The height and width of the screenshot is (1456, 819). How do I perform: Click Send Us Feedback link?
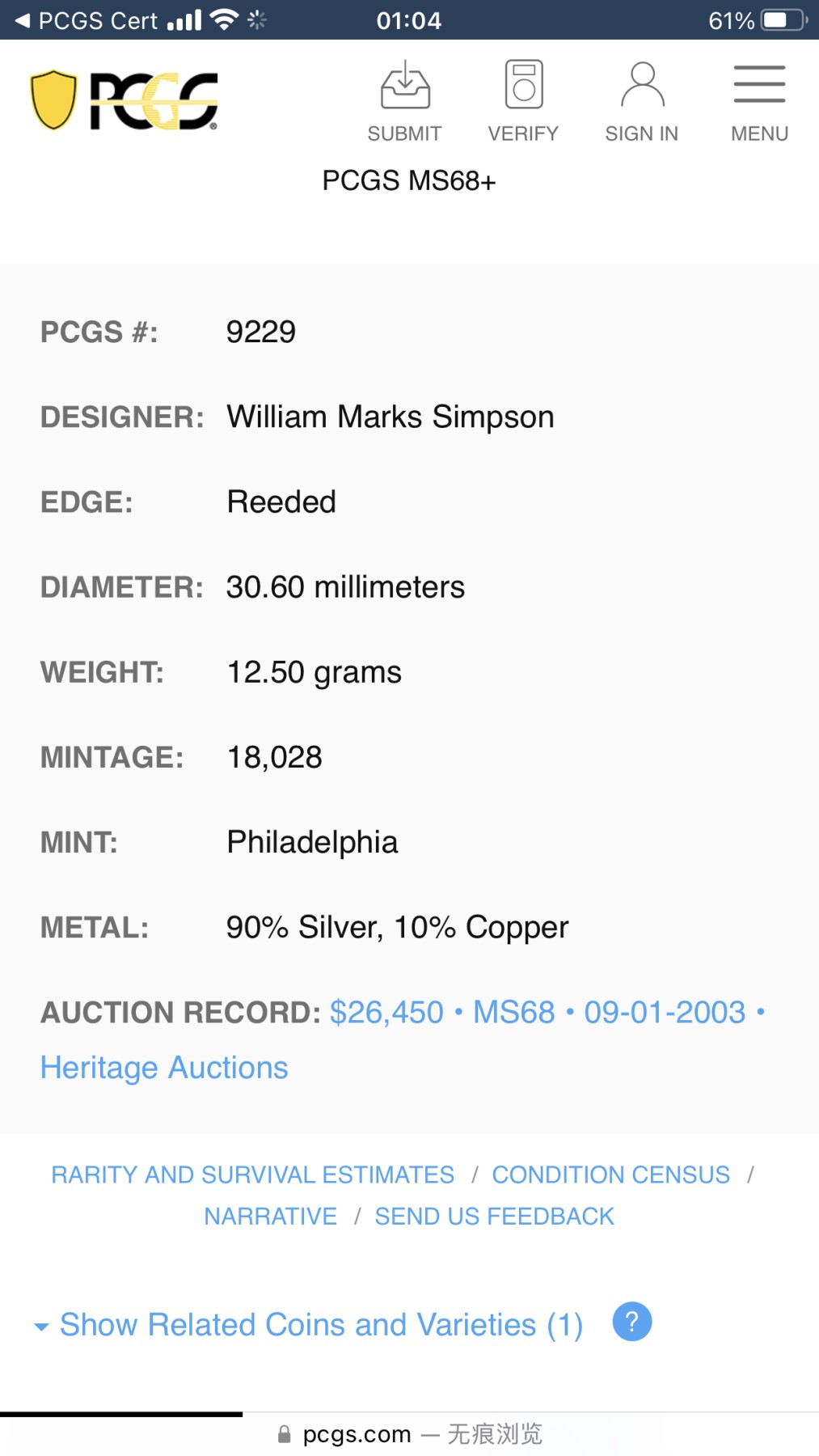(494, 1217)
